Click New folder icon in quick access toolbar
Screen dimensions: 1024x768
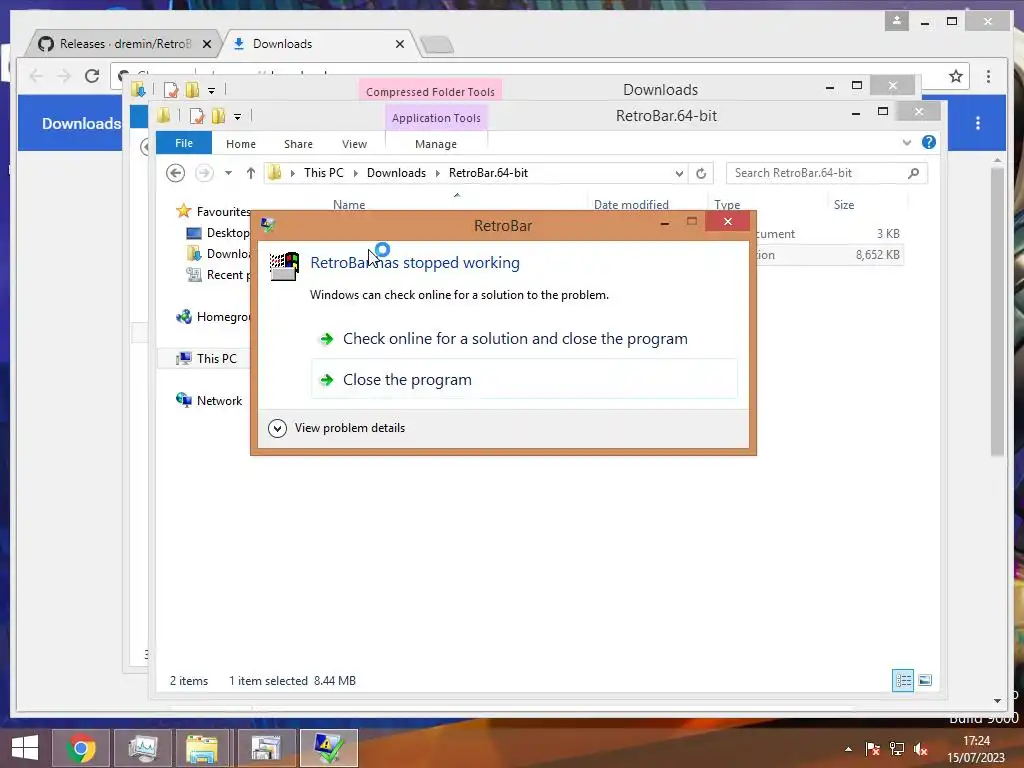pos(218,116)
